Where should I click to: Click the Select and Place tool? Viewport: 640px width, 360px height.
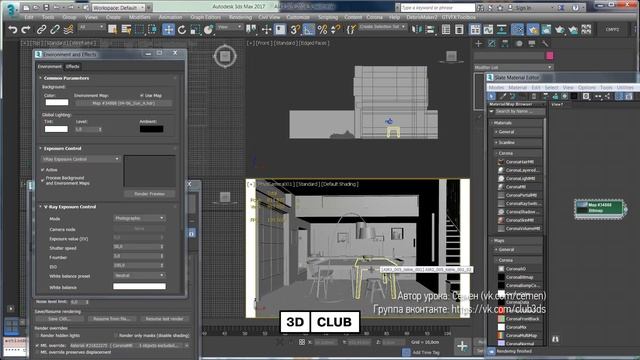tap(209, 29)
